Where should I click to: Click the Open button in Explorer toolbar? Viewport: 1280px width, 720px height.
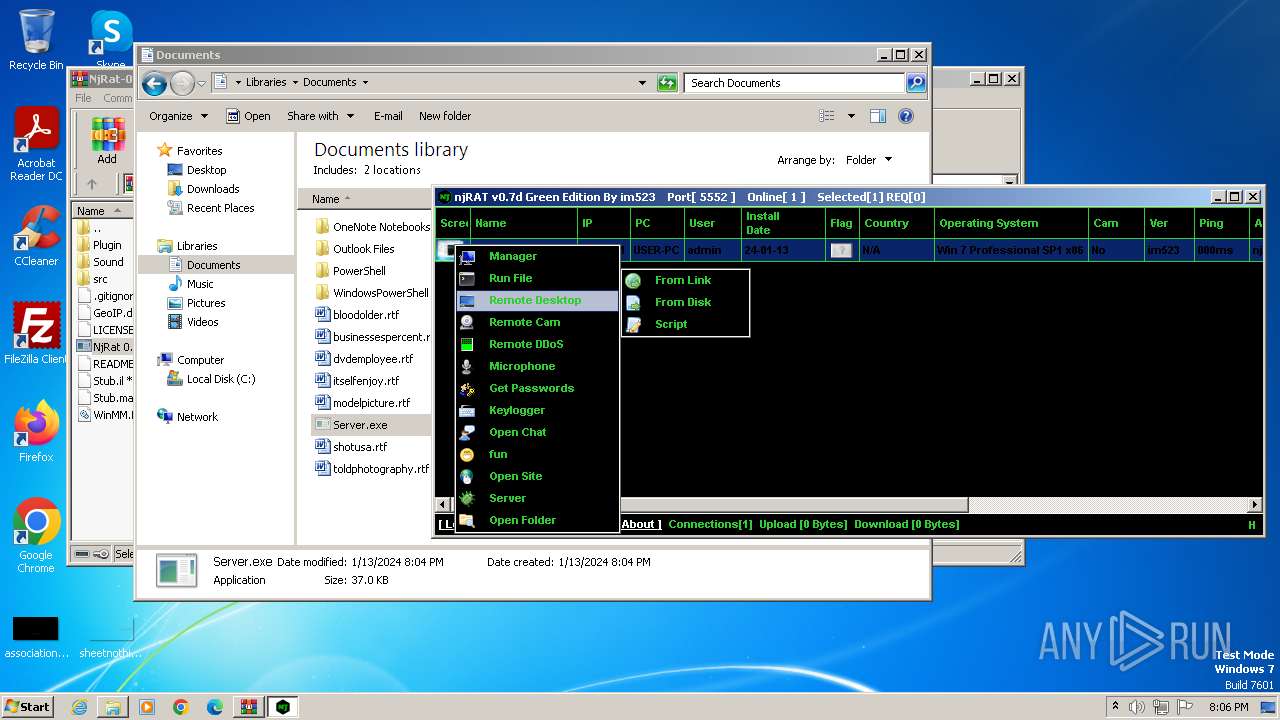click(248, 116)
